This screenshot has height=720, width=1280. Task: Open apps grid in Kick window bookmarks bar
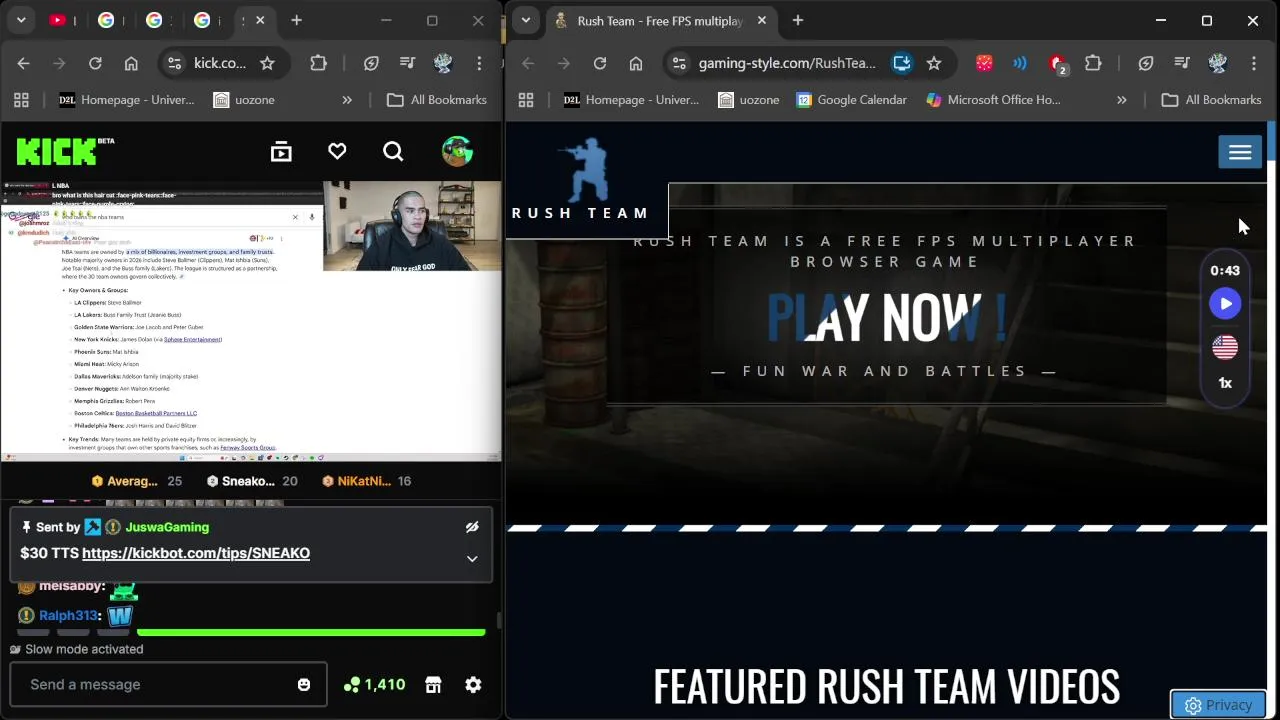click(21, 100)
